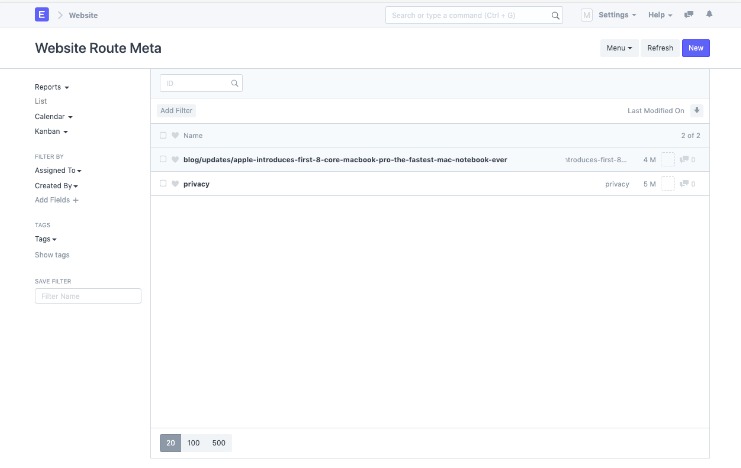Click the '2 of 2' count

click(x=690, y=136)
